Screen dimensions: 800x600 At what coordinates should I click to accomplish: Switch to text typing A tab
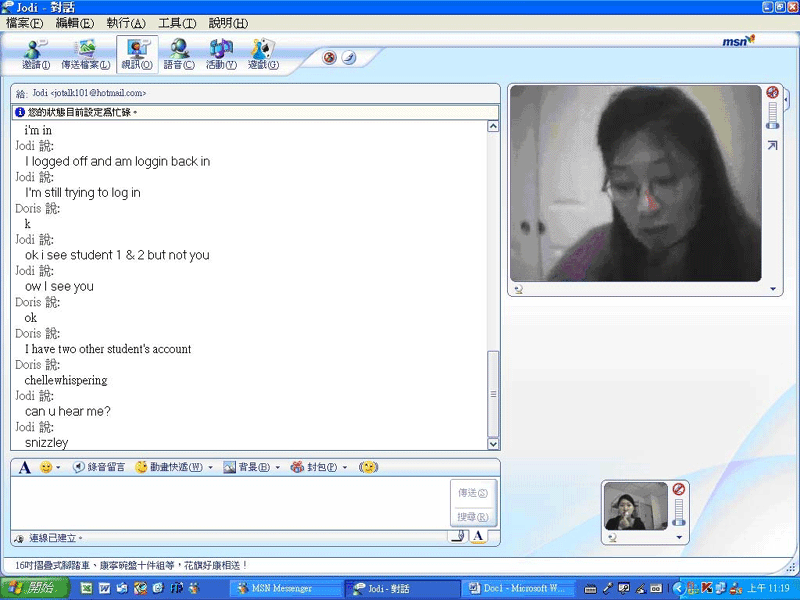(478, 536)
